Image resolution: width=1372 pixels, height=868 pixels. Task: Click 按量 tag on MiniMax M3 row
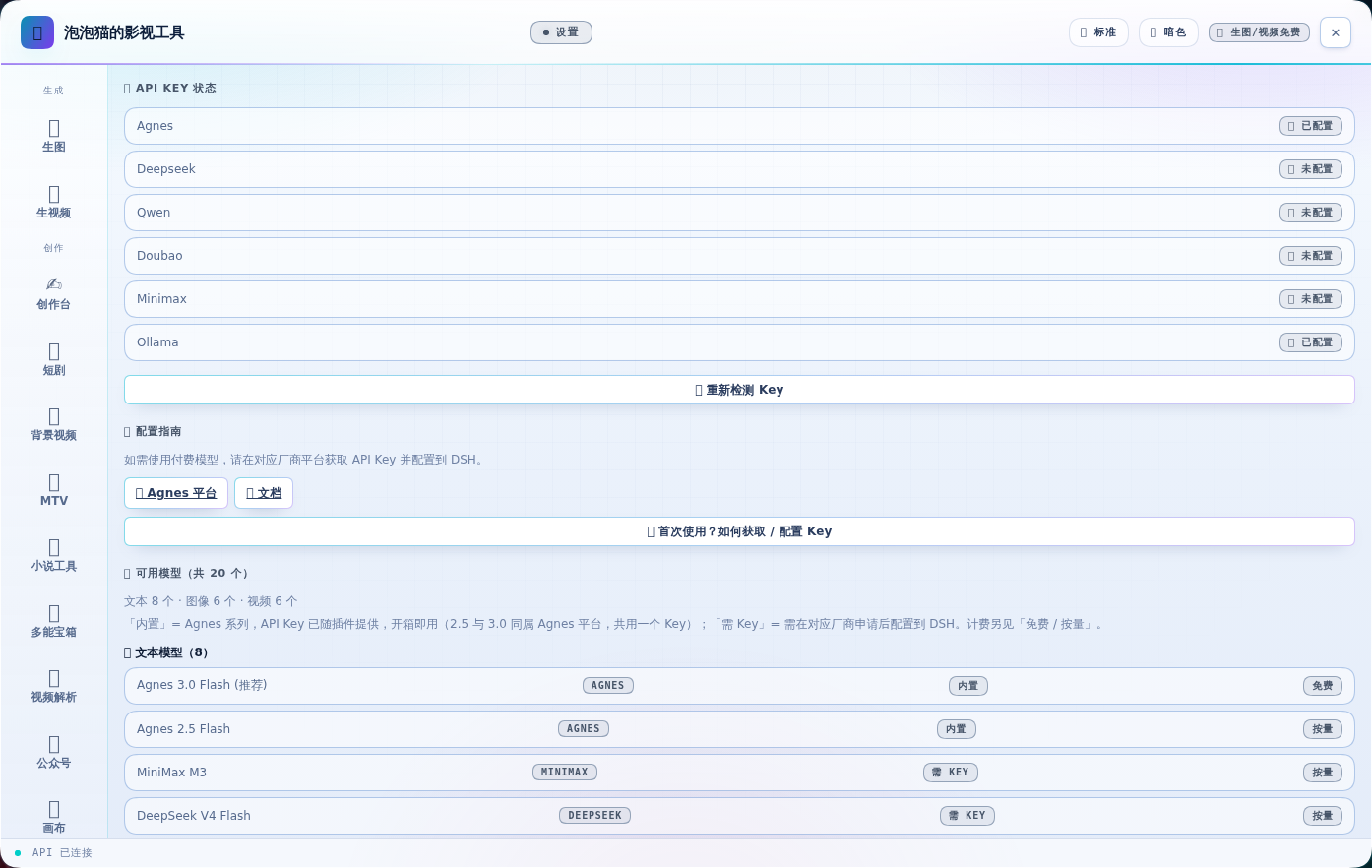[x=1323, y=773]
